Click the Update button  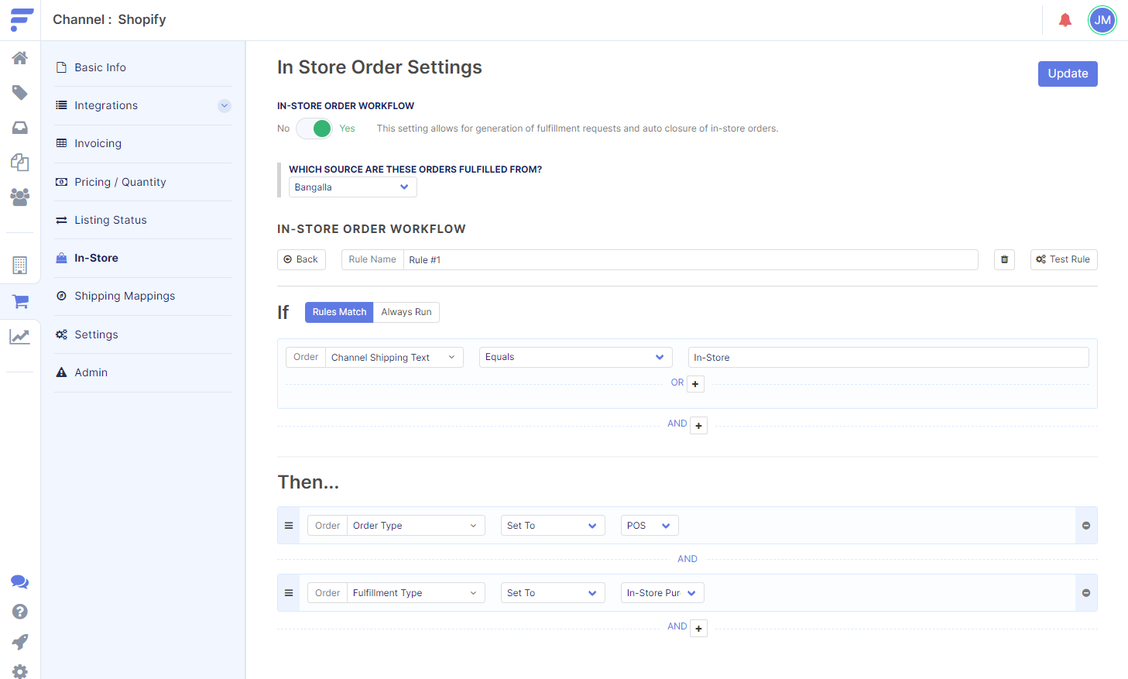coord(1067,74)
